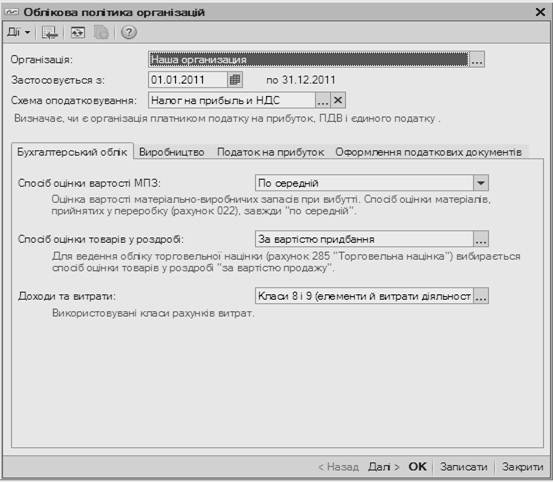Close the Облікова політика організацій window
The width and height of the screenshot is (553, 482).
tap(540, 12)
